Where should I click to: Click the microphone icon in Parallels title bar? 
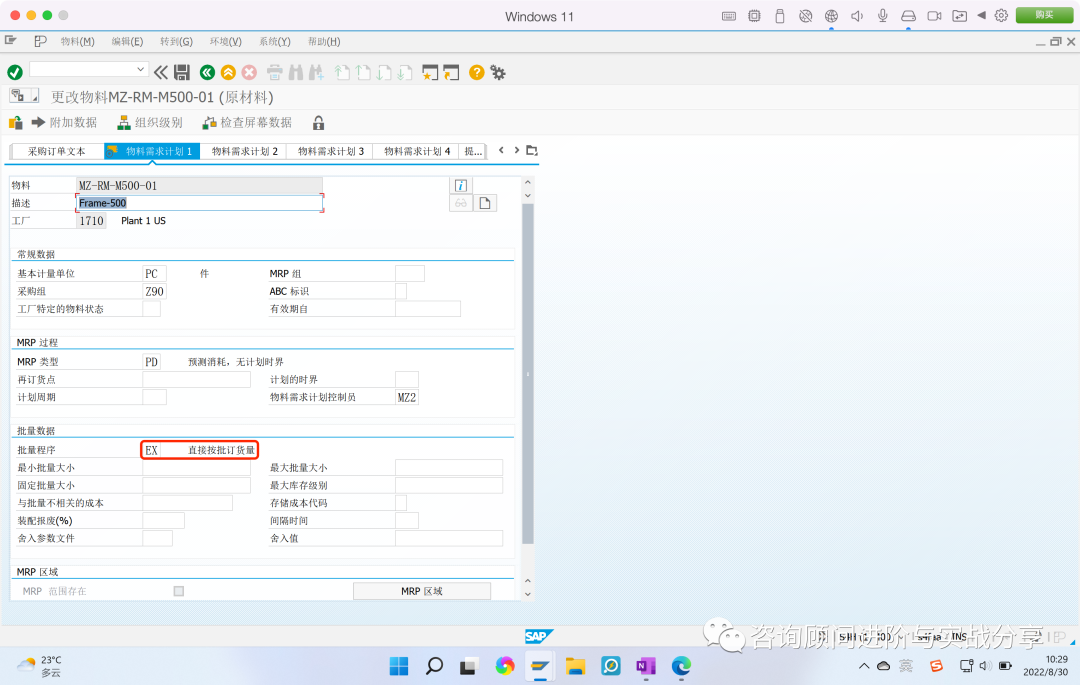tap(882, 15)
